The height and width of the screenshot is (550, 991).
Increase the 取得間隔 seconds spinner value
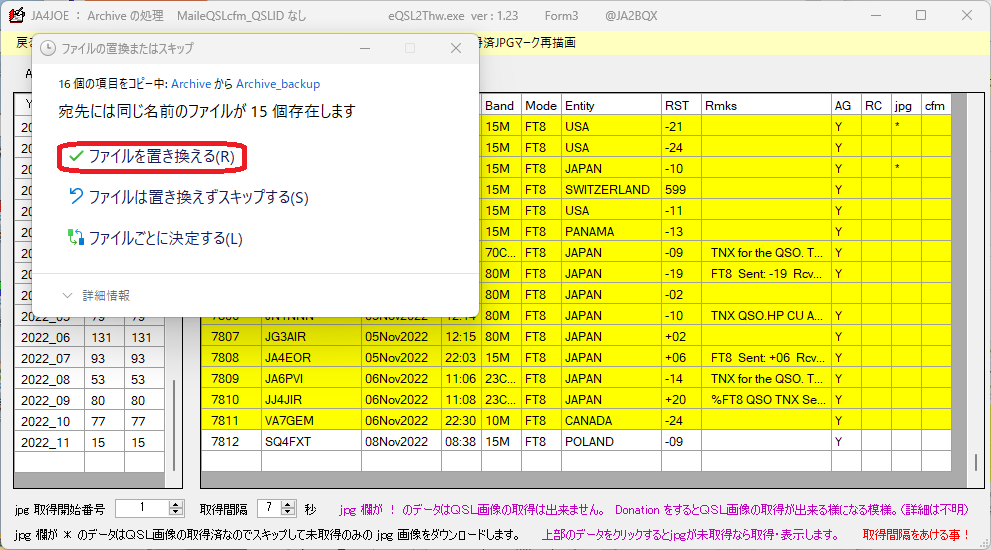(x=288, y=504)
